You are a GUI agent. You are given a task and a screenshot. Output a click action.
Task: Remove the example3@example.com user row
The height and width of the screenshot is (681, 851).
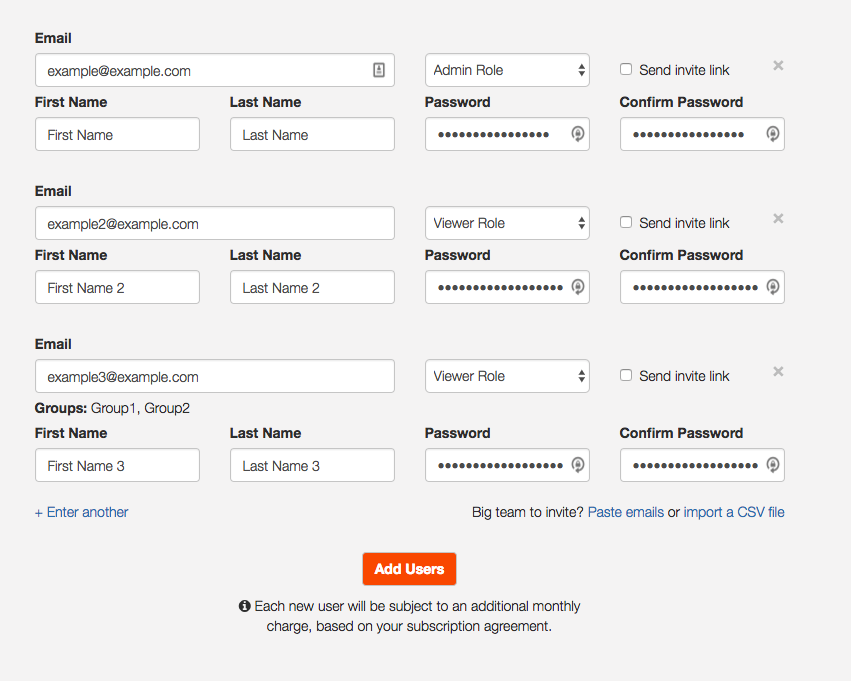tap(778, 372)
